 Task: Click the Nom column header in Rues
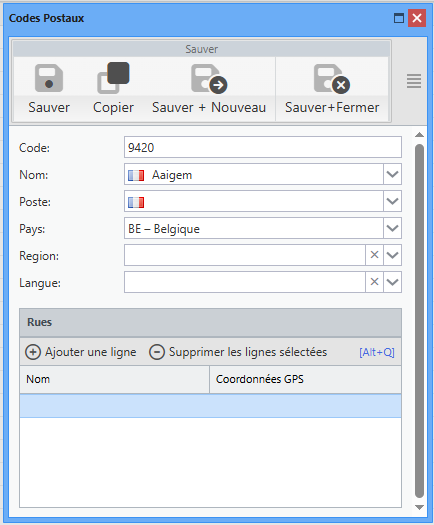[115, 379]
